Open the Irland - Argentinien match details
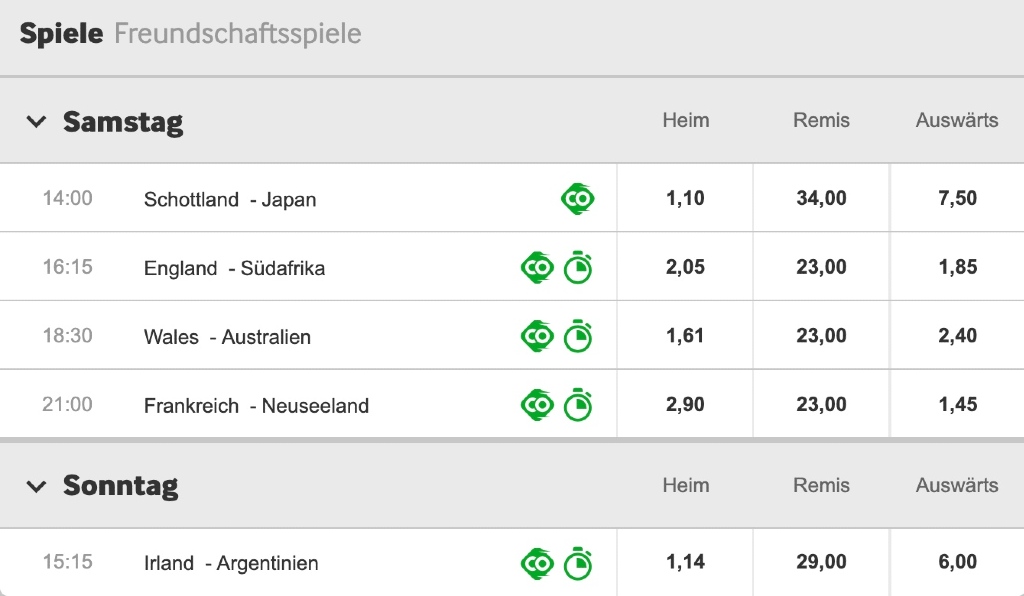Screen dimensions: 1024x596 [x=231, y=564]
